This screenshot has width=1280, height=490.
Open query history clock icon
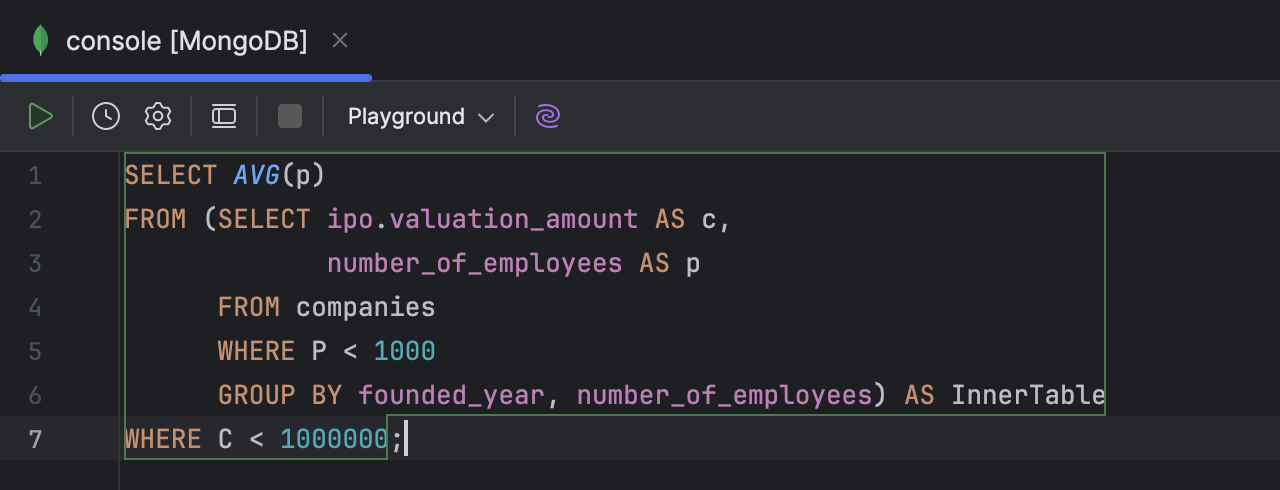[x=106, y=117]
